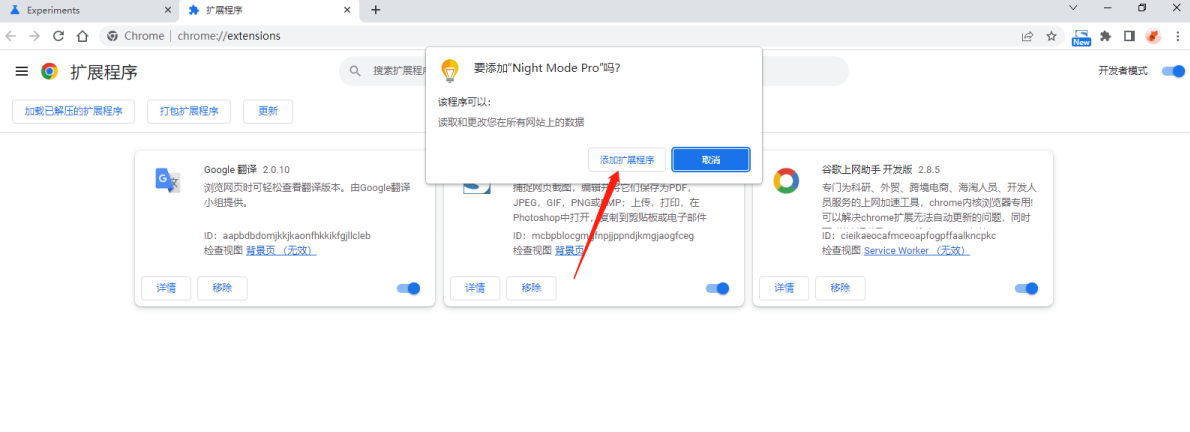1190x432 pixels.
Task: Click the 谷歌上网助手 extension icon
Action: pyautogui.click(x=785, y=181)
